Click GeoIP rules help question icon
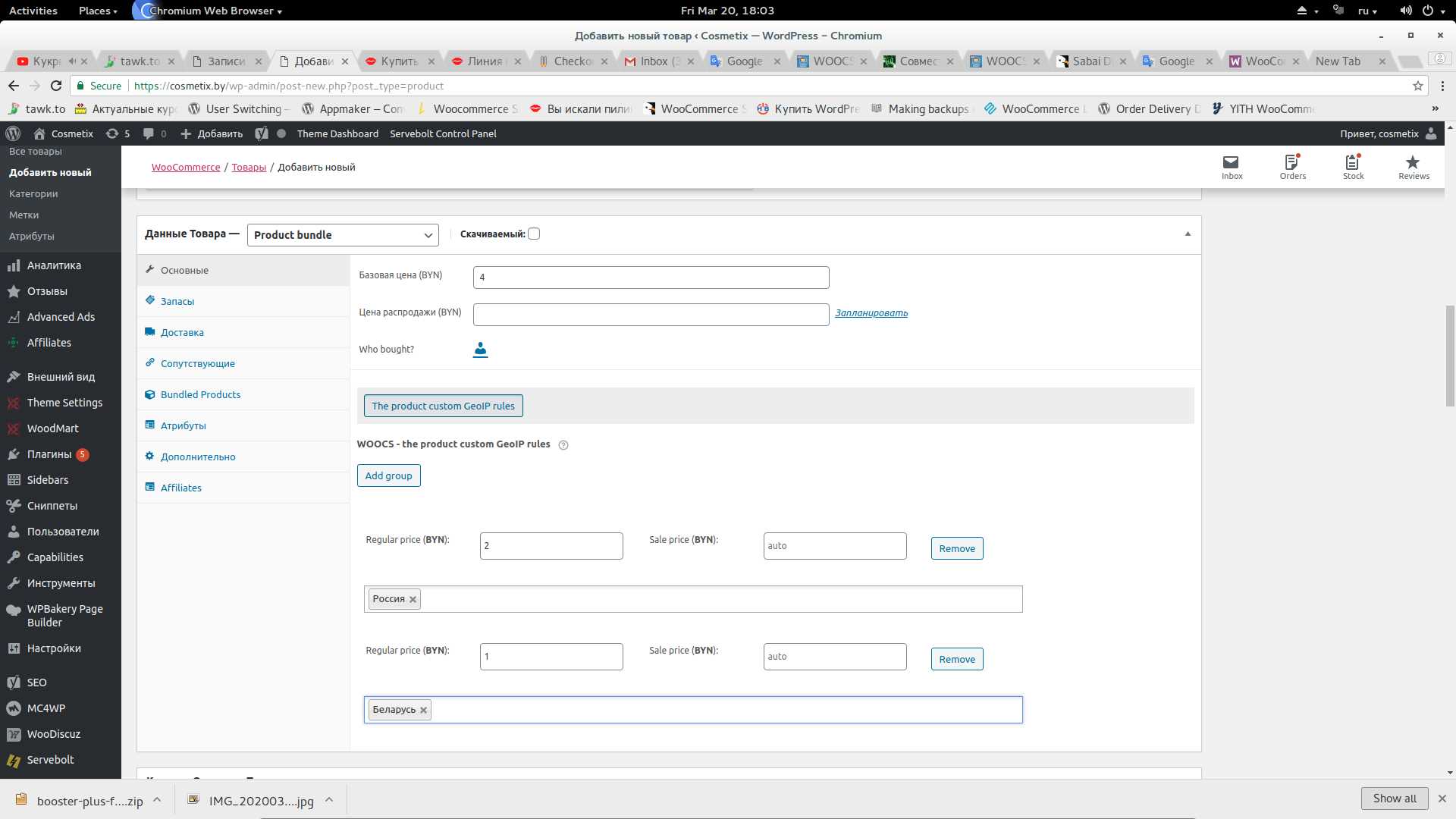 point(563,445)
